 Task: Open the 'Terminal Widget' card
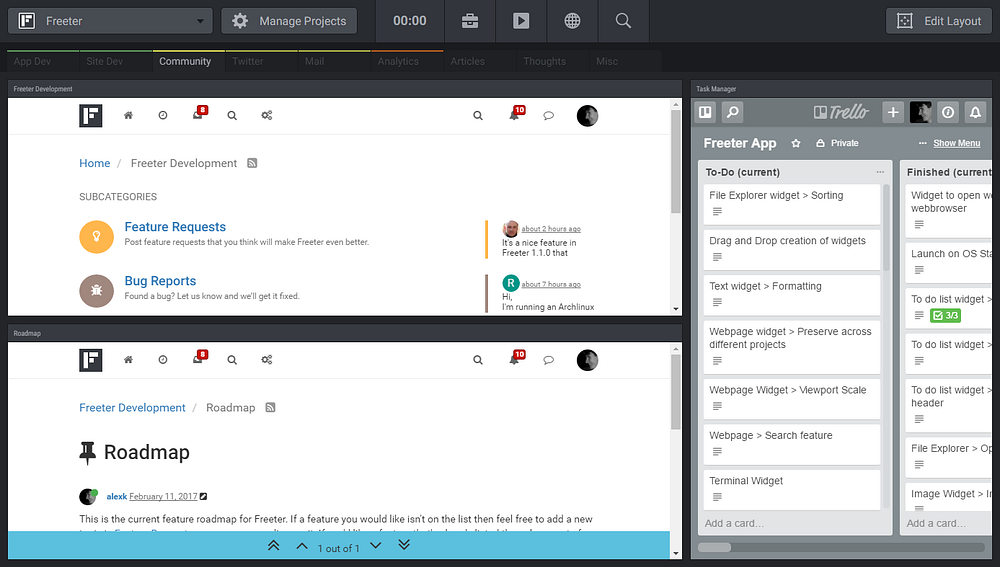point(792,489)
